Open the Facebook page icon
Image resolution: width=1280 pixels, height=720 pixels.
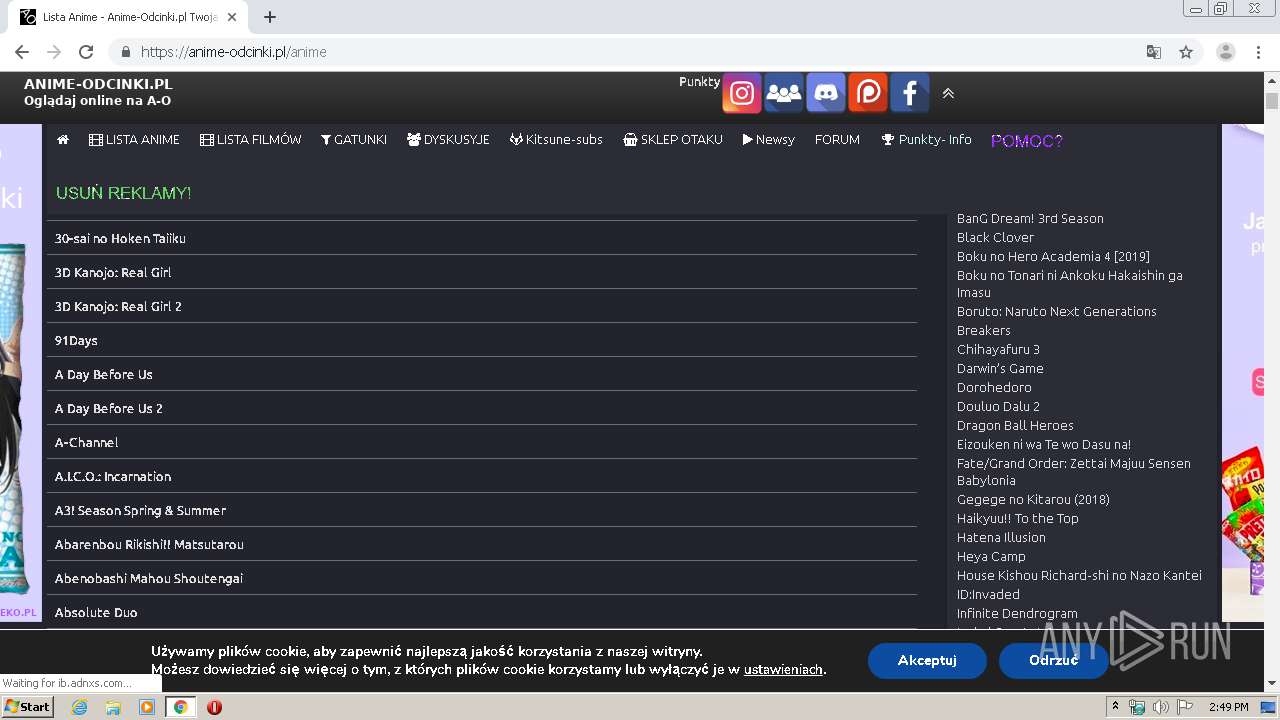pos(909,93)
